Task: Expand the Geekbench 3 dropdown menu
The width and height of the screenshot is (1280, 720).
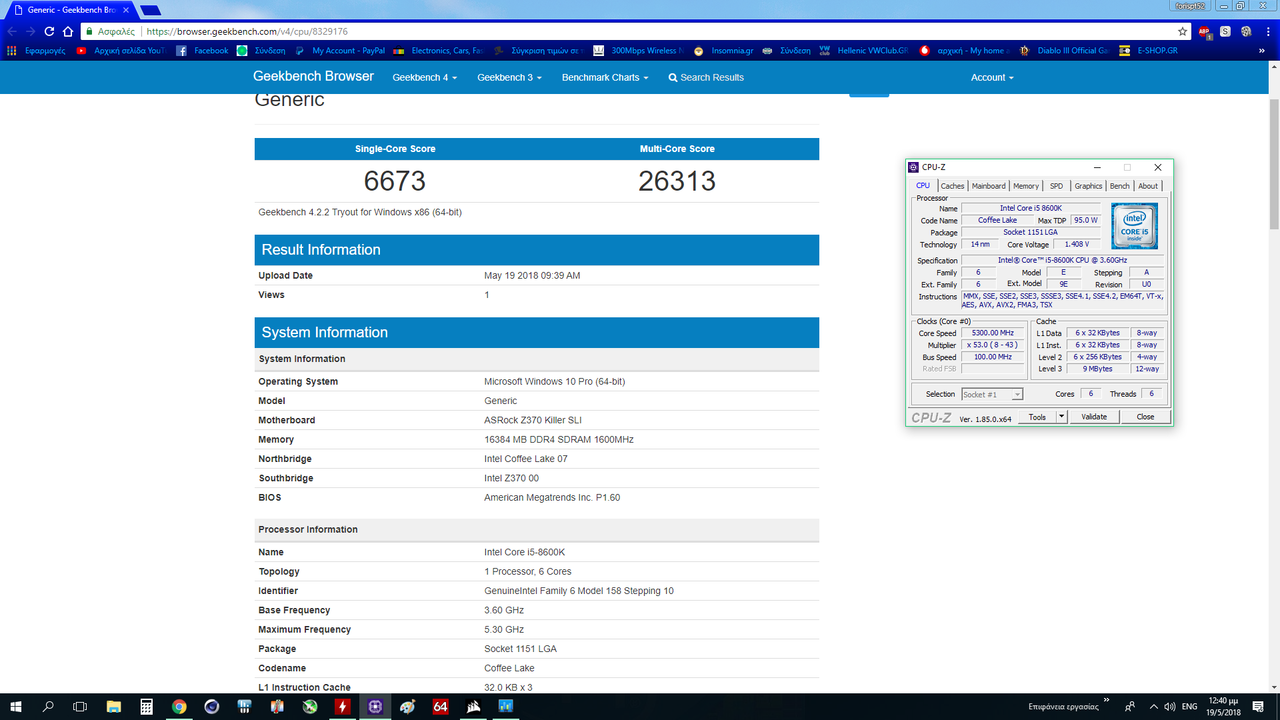Action: tap(509, 77)
